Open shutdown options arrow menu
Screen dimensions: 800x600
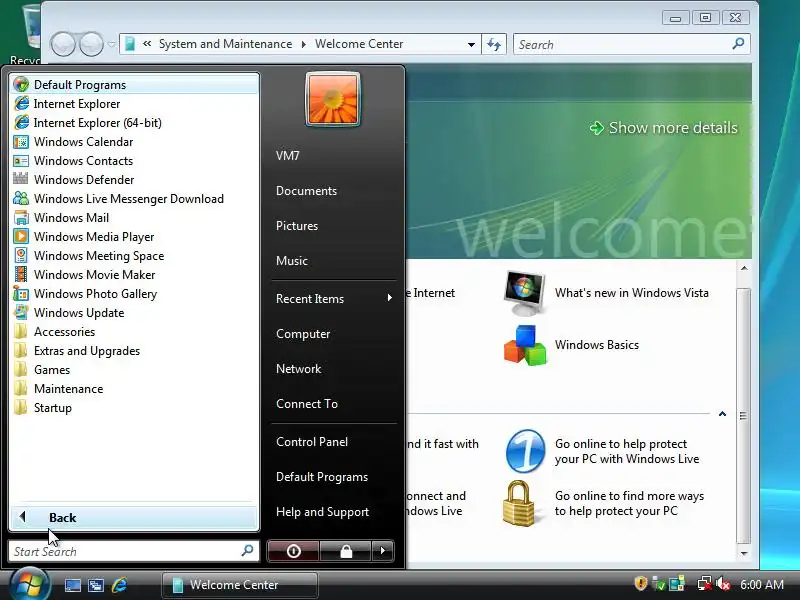(x=383, y=551)
